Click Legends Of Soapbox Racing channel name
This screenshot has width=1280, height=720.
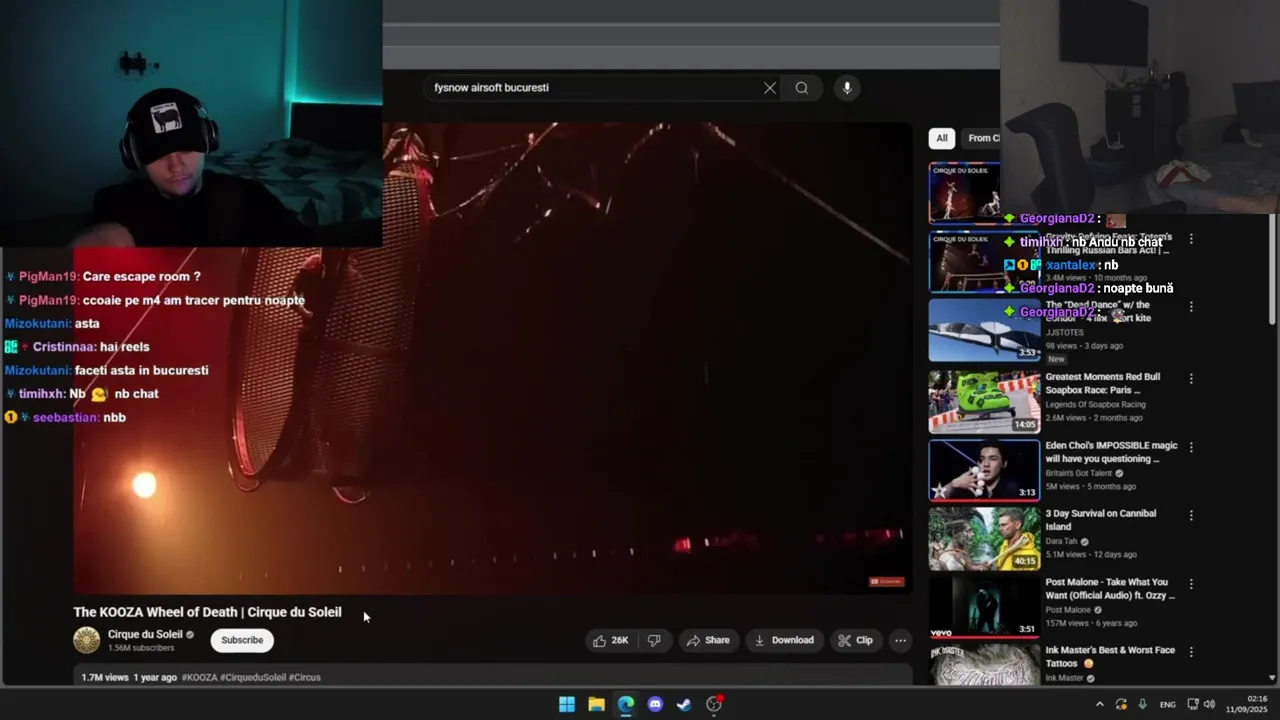(x=1095, y=405)
